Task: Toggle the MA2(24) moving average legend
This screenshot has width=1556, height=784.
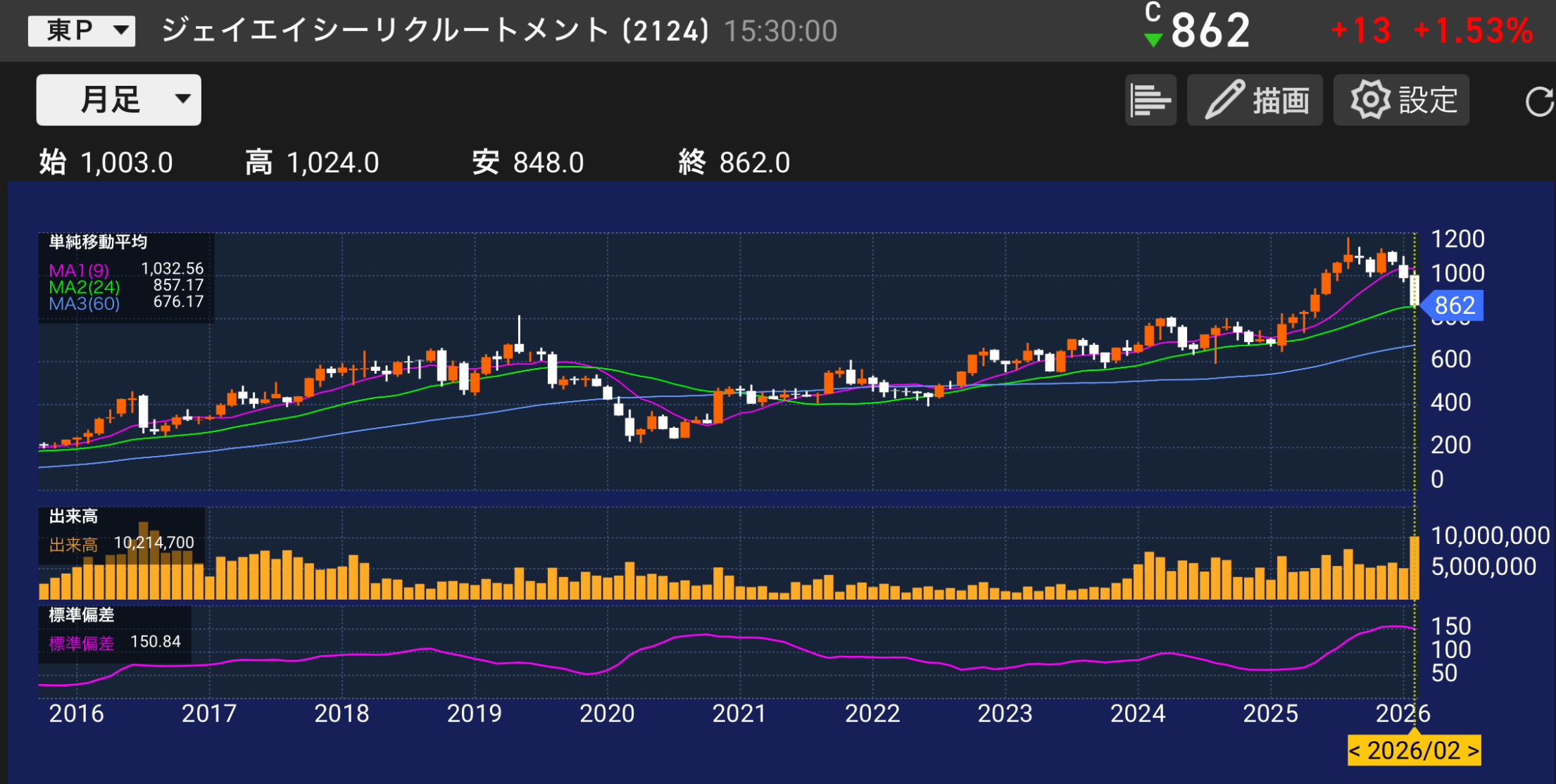Action: point(84,286)
